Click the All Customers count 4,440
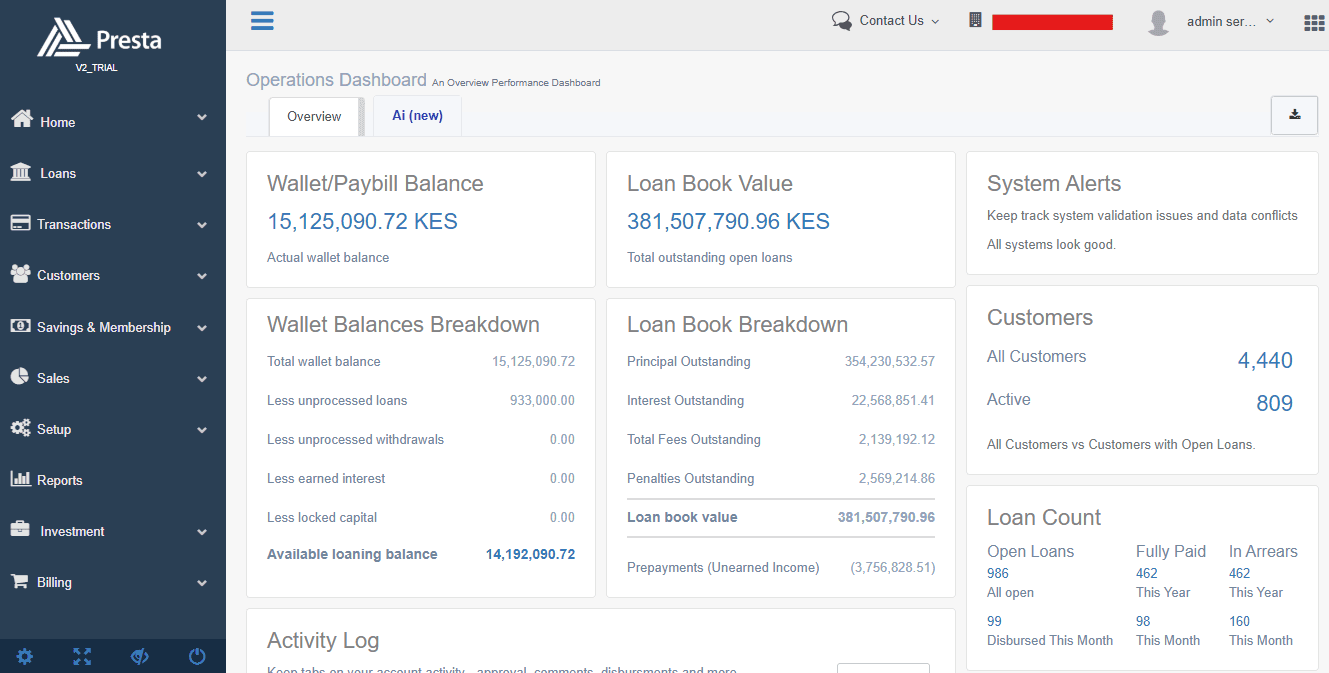 1265,361
